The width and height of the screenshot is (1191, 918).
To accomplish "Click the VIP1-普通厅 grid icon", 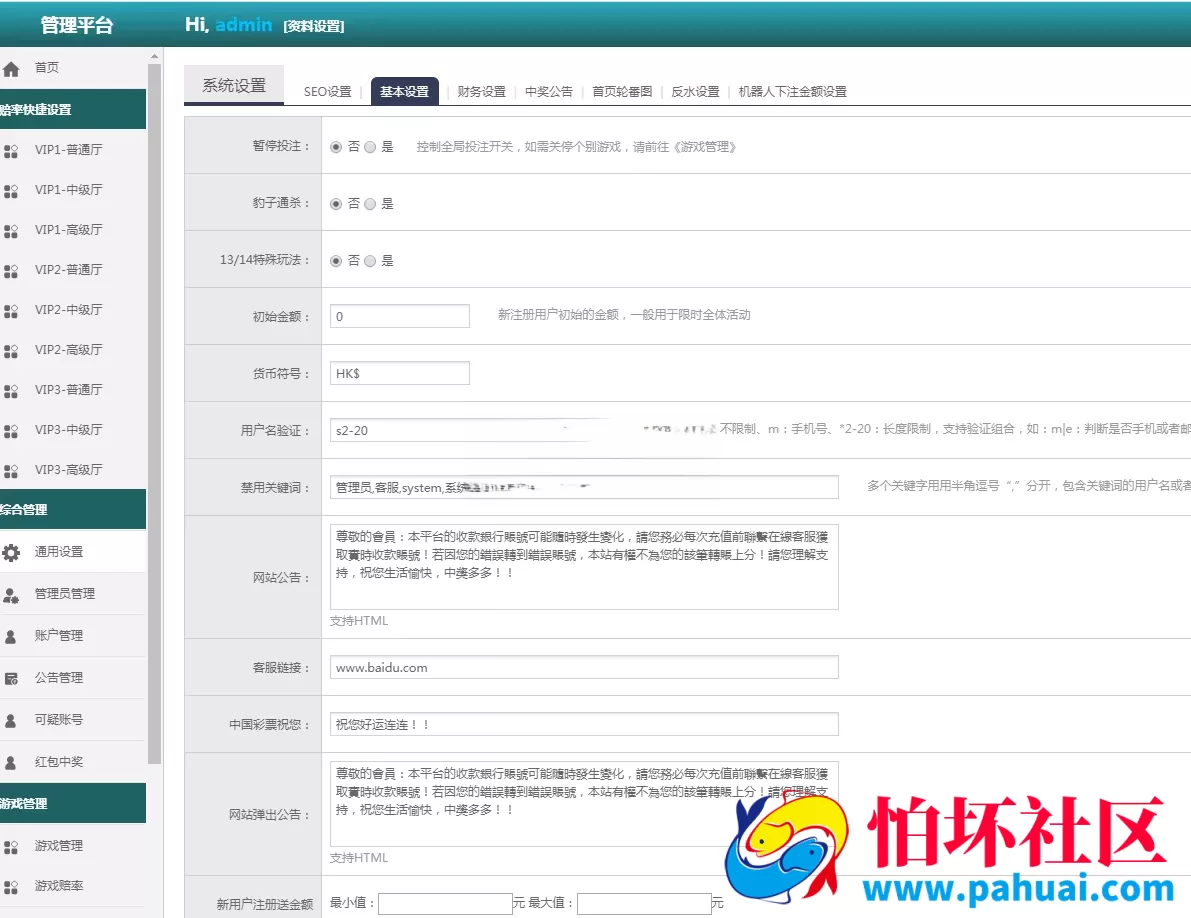I will [x=11, y=151].
